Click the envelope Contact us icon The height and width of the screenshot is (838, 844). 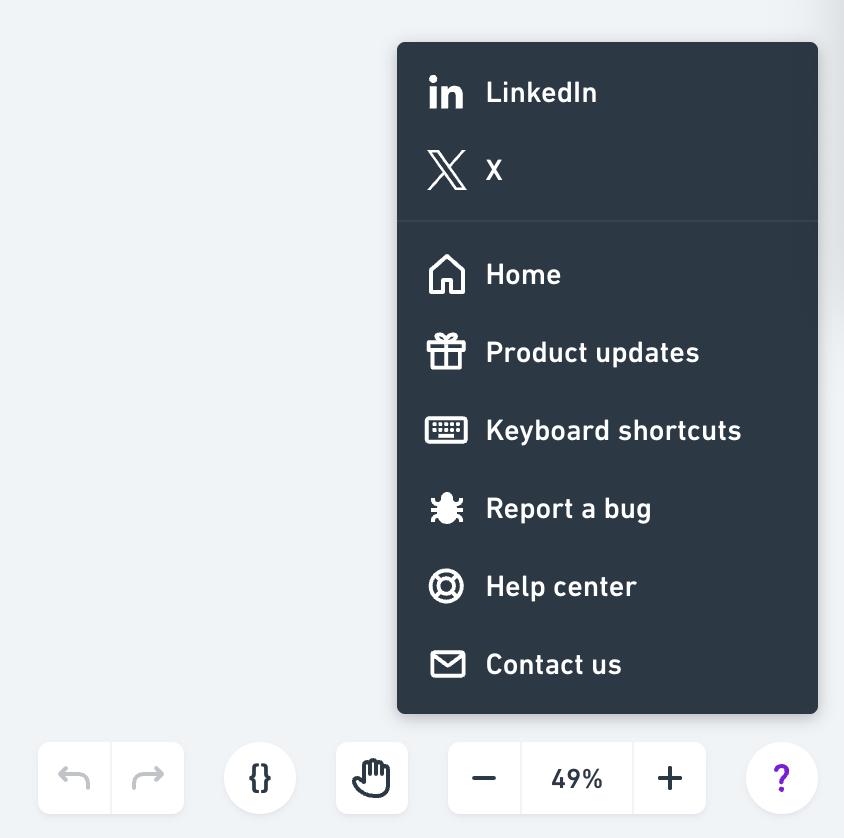pos(447,664)
